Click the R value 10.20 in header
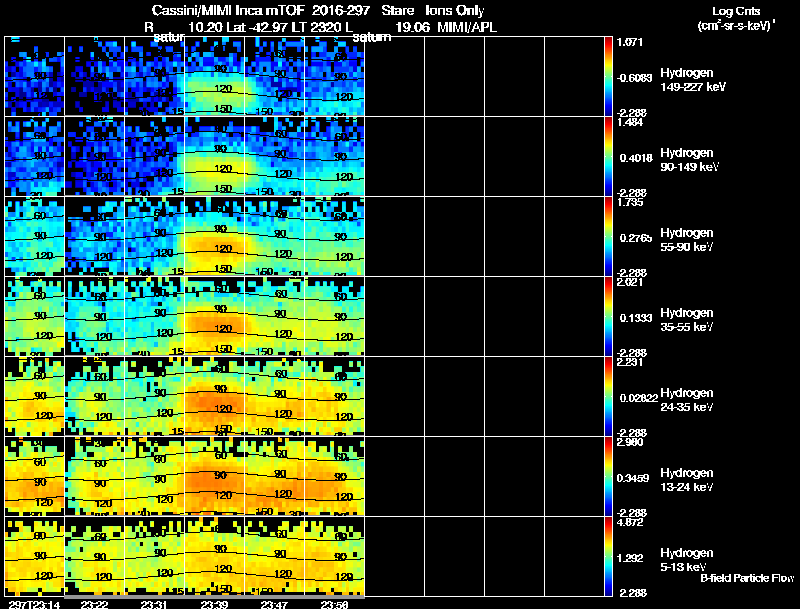 click(205, 27)
